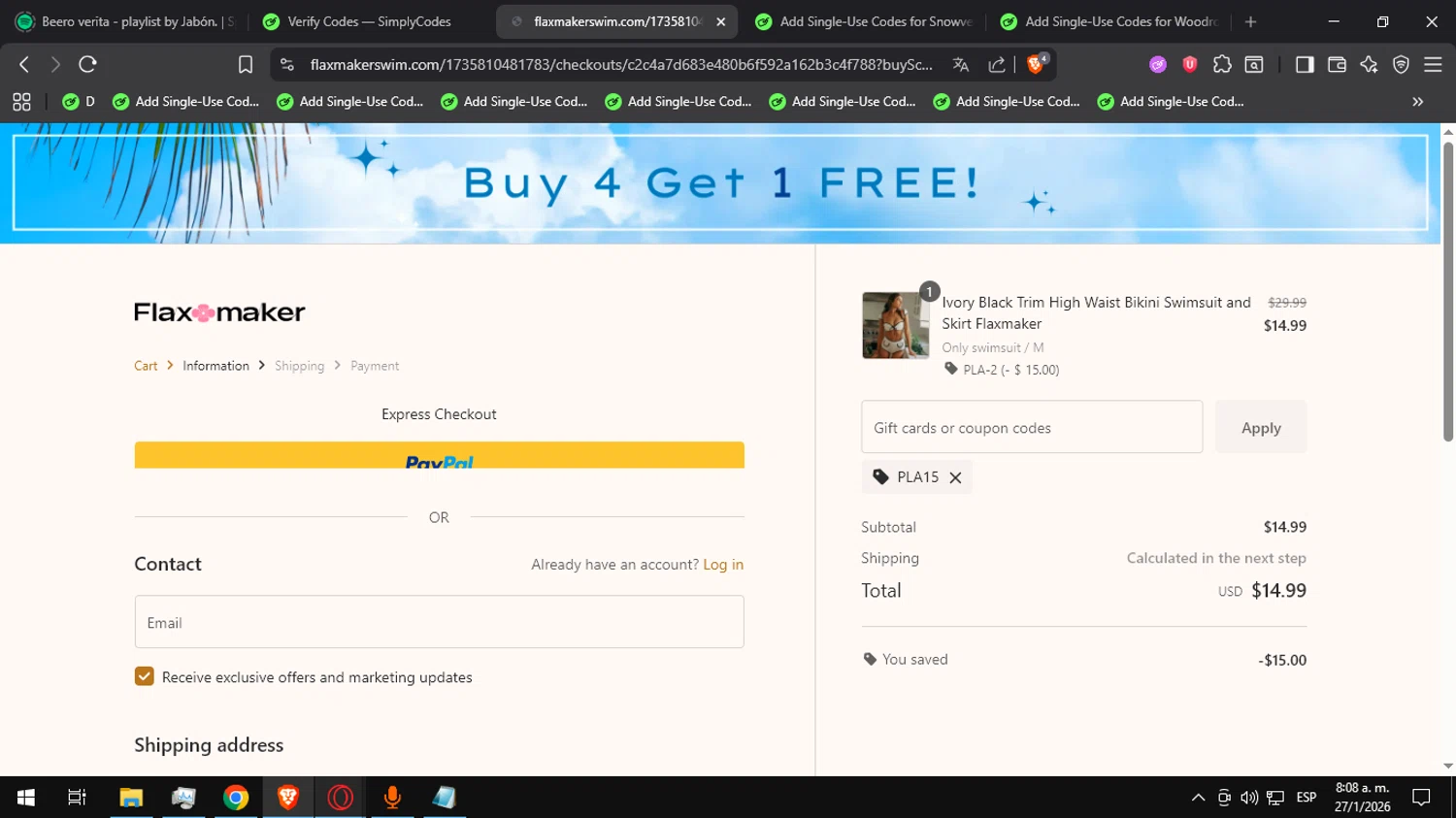
Task: Open the tab groups grid icon
Action: (x=21, y=101)
